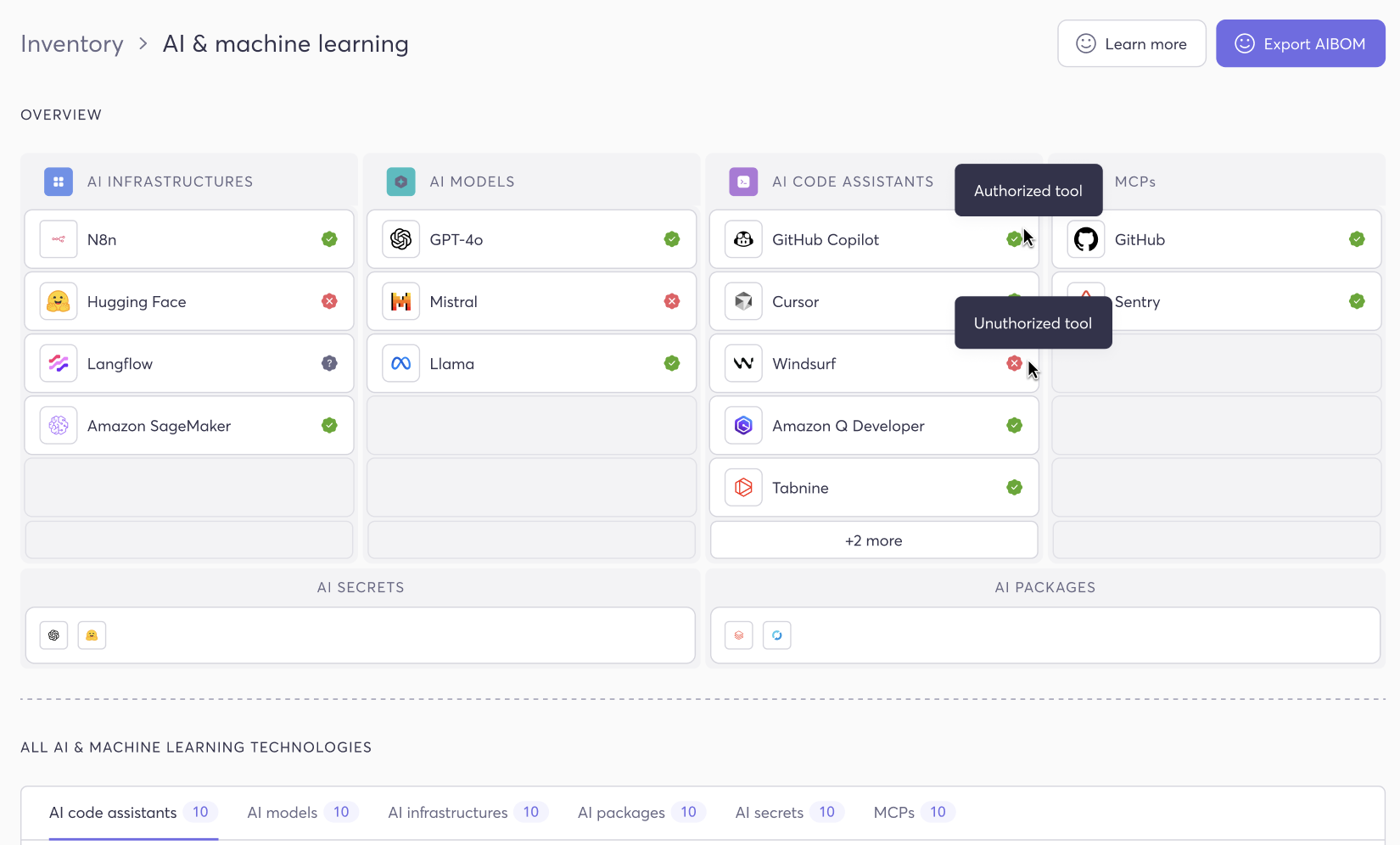Expand the '+2 more' code assistants row
This screenshot has width=1400, height=845.
pyautogui.click(x=873, y=540)
